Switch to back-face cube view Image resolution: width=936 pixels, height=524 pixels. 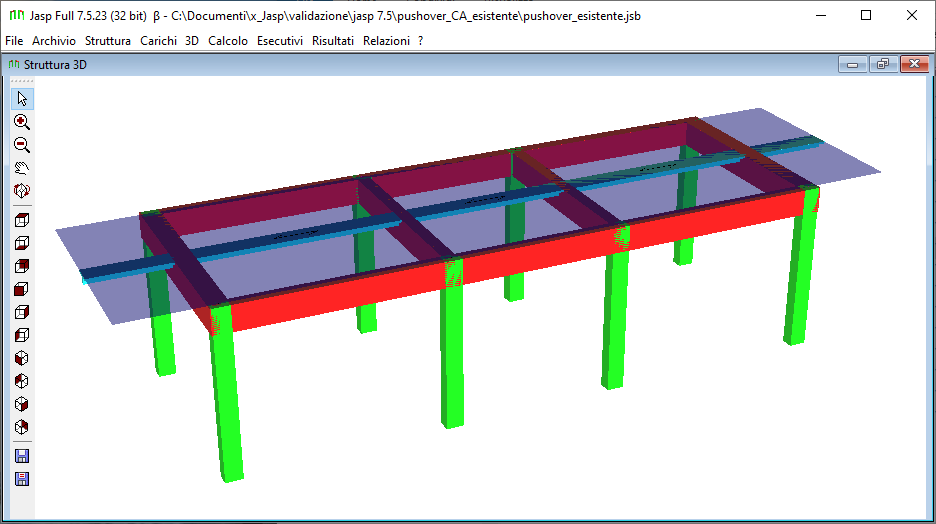[22, 266]
